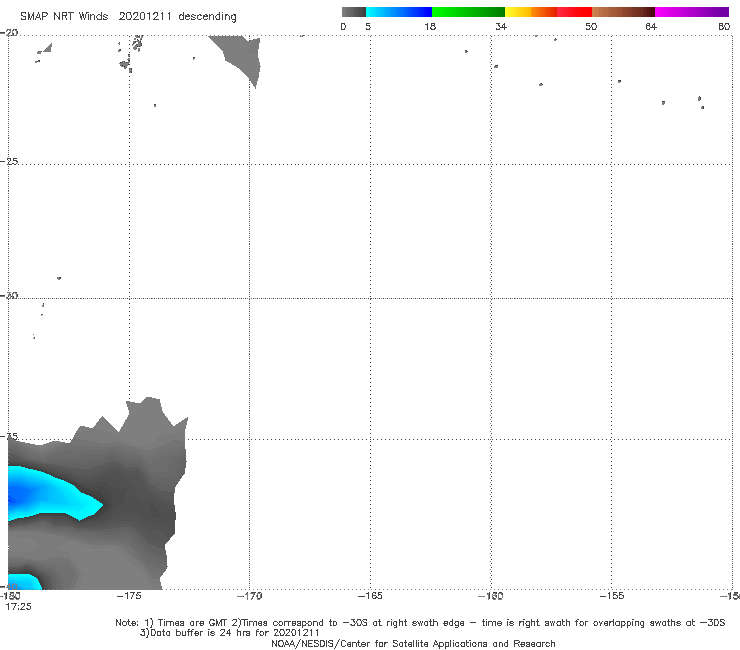Screen dimensions: 740x650
Task: Click the word "descending" in the title
Action: [x=207, y=17]
